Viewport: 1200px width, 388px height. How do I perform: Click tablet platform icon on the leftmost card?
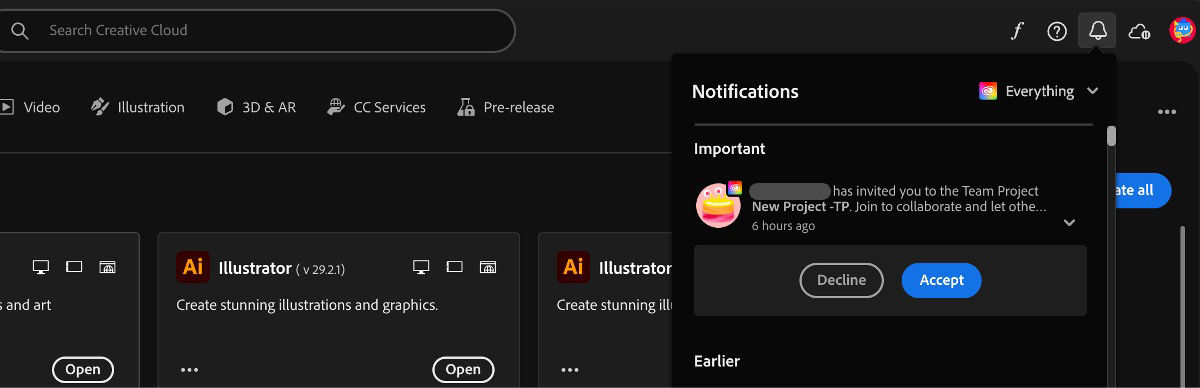(x=74, y=267)
